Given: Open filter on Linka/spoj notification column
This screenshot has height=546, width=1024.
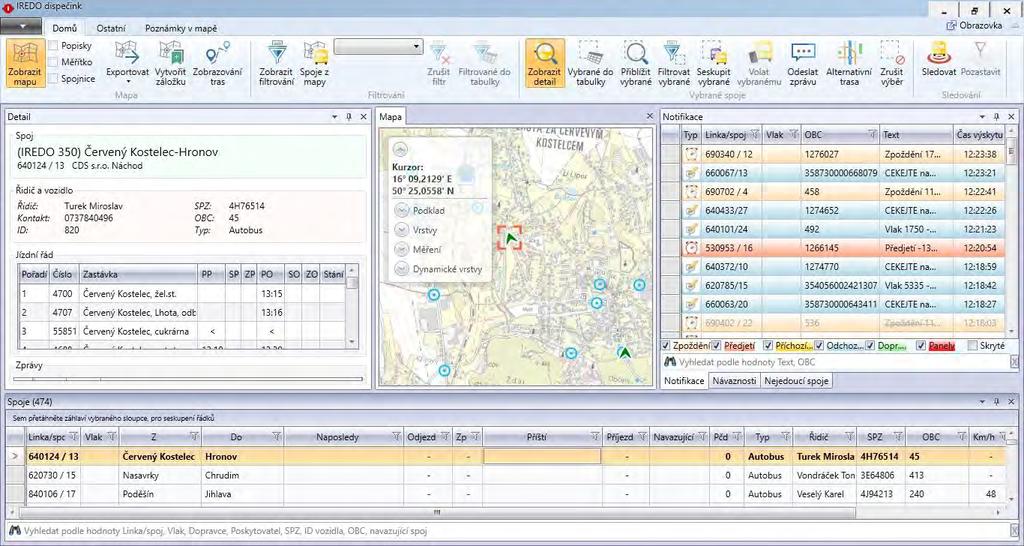Looking at the screenshot, I should point(754,135).
